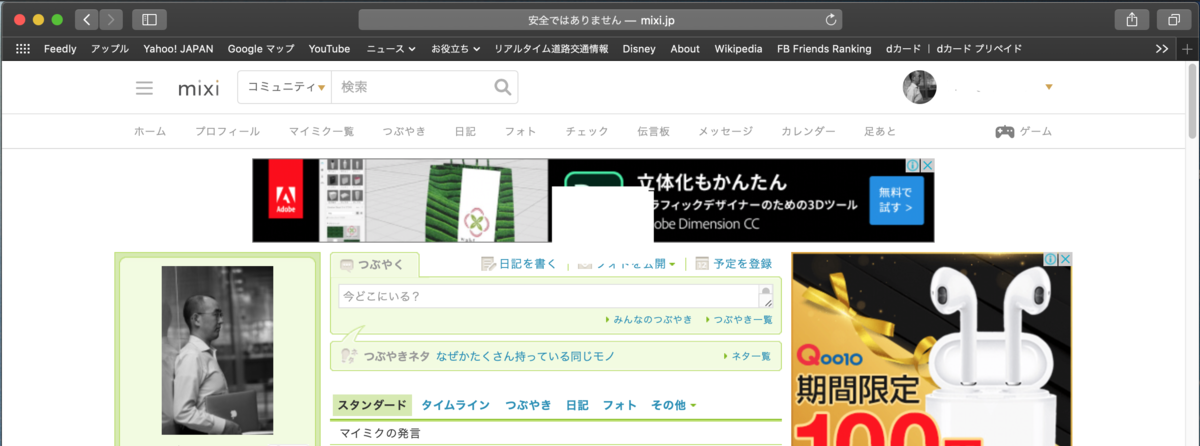Open the ホーム navigation item
Image resolution: width=1200 pixels, height=446 pixels.
pos(150,131)
